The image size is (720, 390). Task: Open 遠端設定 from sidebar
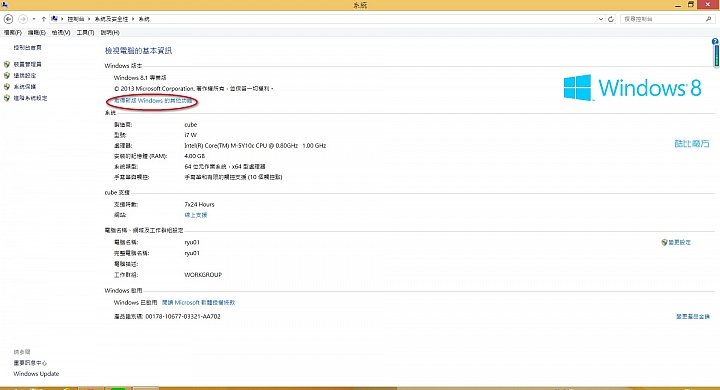click(x=25, y=75)
